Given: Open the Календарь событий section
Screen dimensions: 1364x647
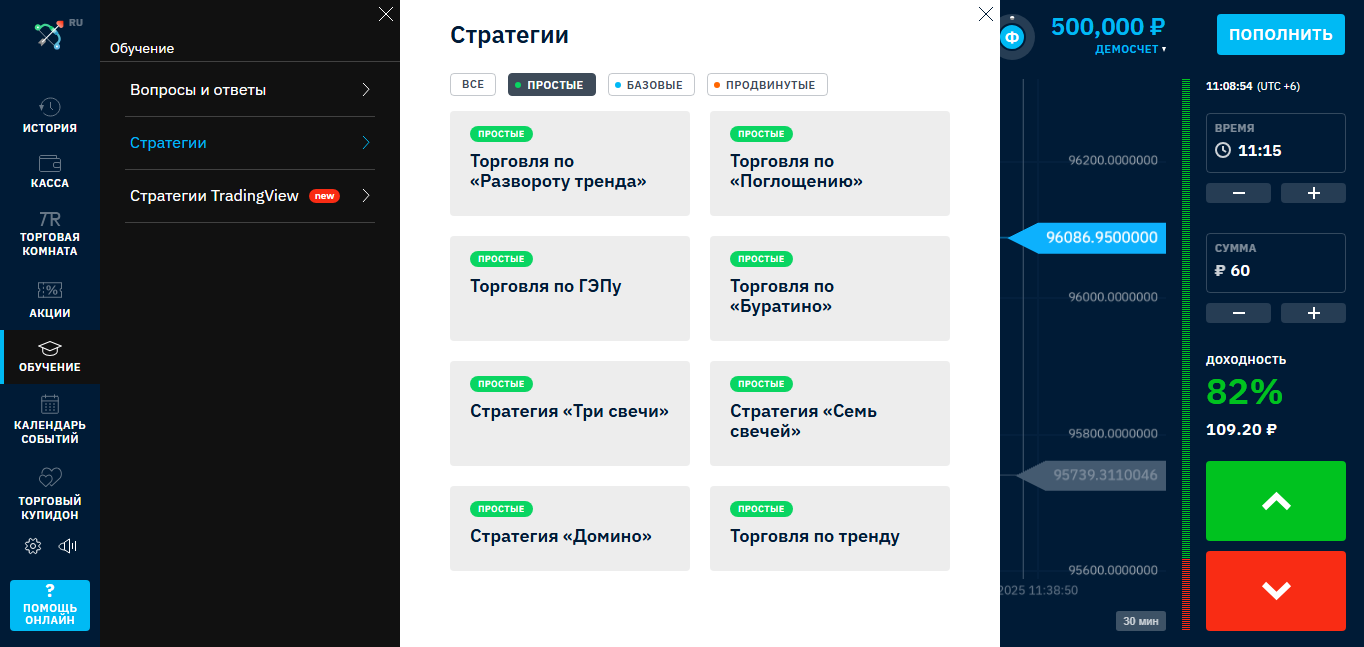Looking at the screenshot, I should pos(49,413).
